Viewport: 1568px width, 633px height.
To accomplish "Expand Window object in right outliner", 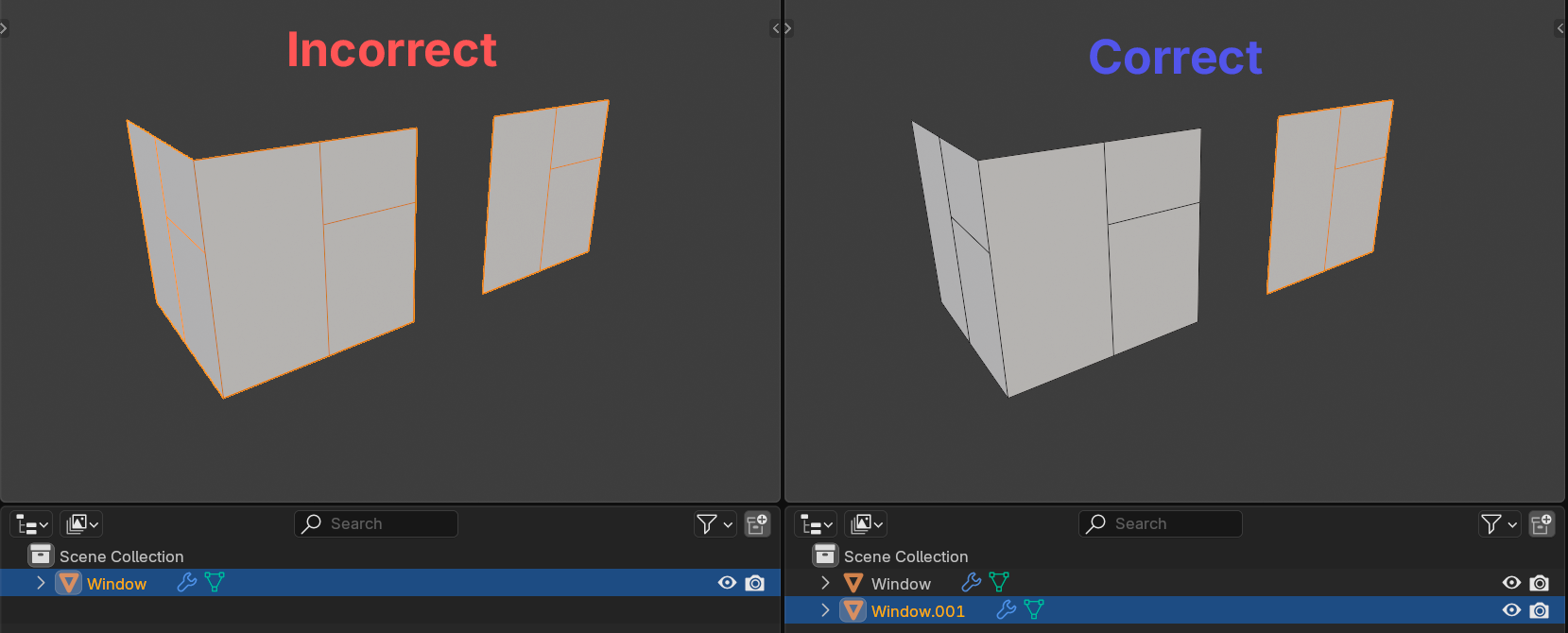I will point(825,583).
